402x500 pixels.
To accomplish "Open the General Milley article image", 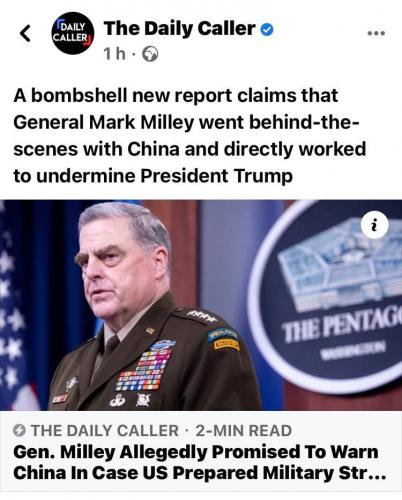I will click(201, 305).
